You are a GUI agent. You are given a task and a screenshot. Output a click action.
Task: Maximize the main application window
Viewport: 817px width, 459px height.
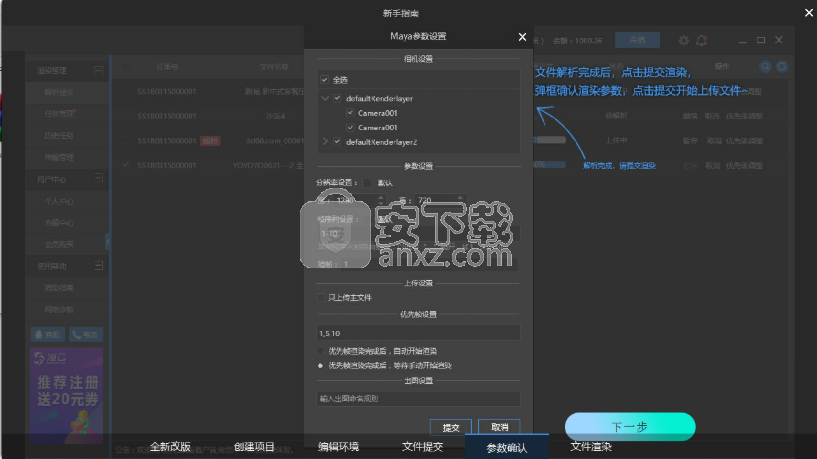pyautogui.click(x=761, y=40)
